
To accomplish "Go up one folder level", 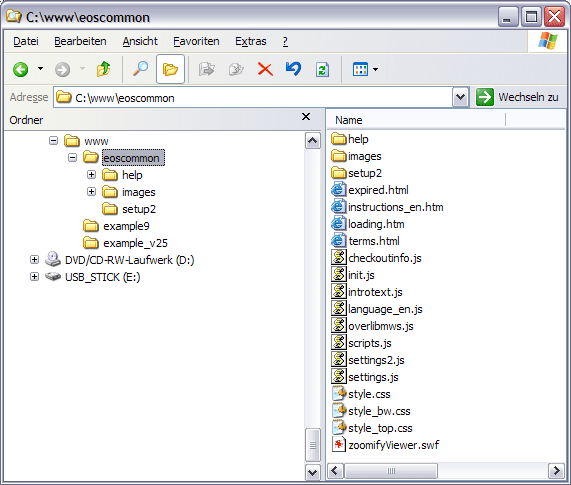I will [x=103, y=69].
